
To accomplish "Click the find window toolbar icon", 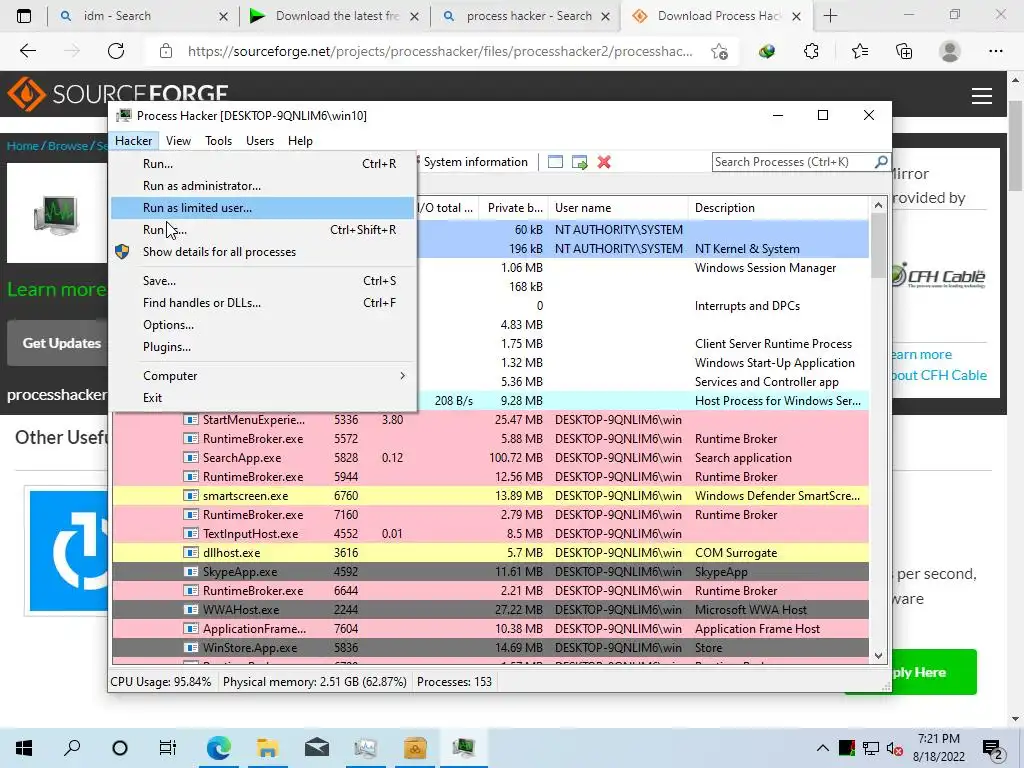I will click(x=555, y=162).
